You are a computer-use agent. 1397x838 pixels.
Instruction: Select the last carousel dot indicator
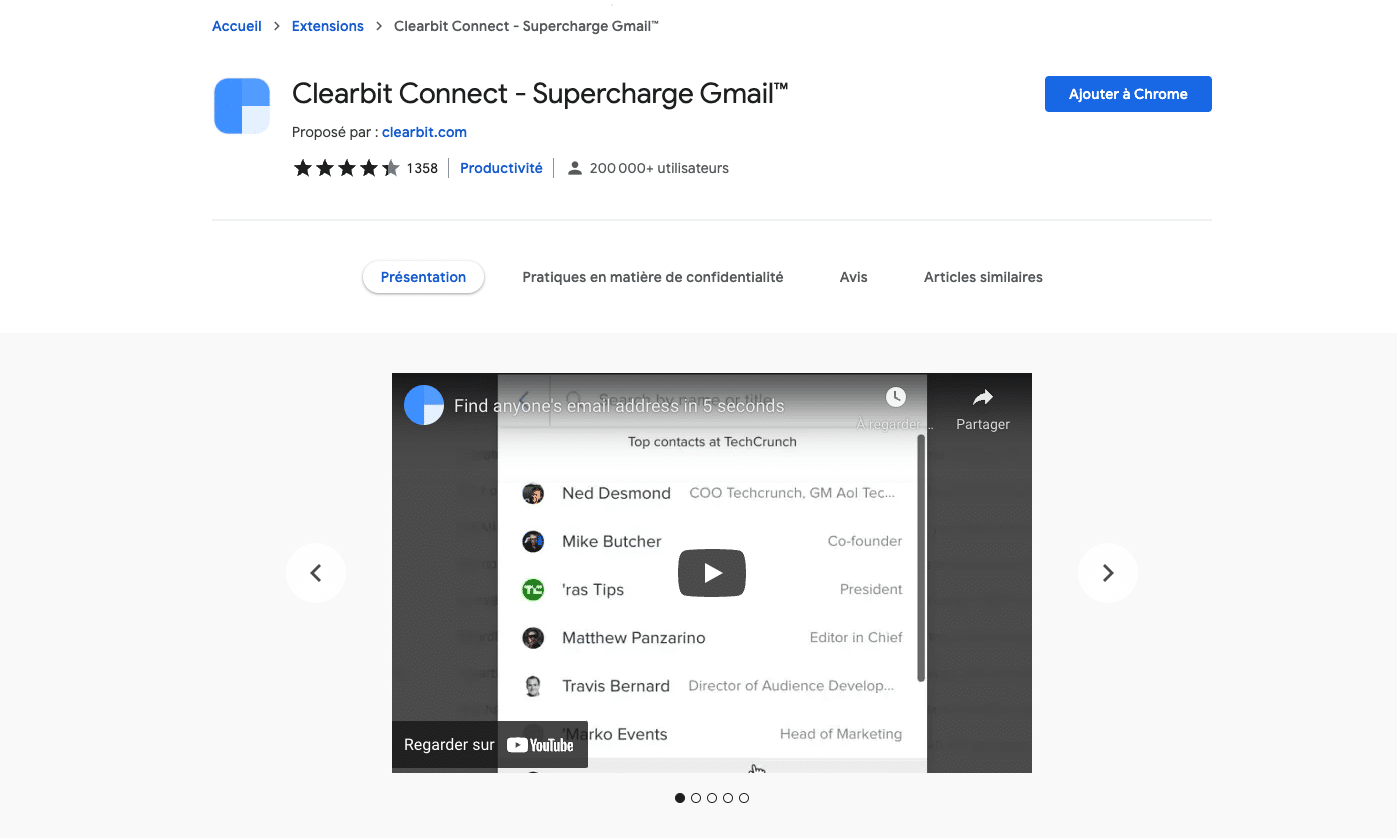[744, 798]
